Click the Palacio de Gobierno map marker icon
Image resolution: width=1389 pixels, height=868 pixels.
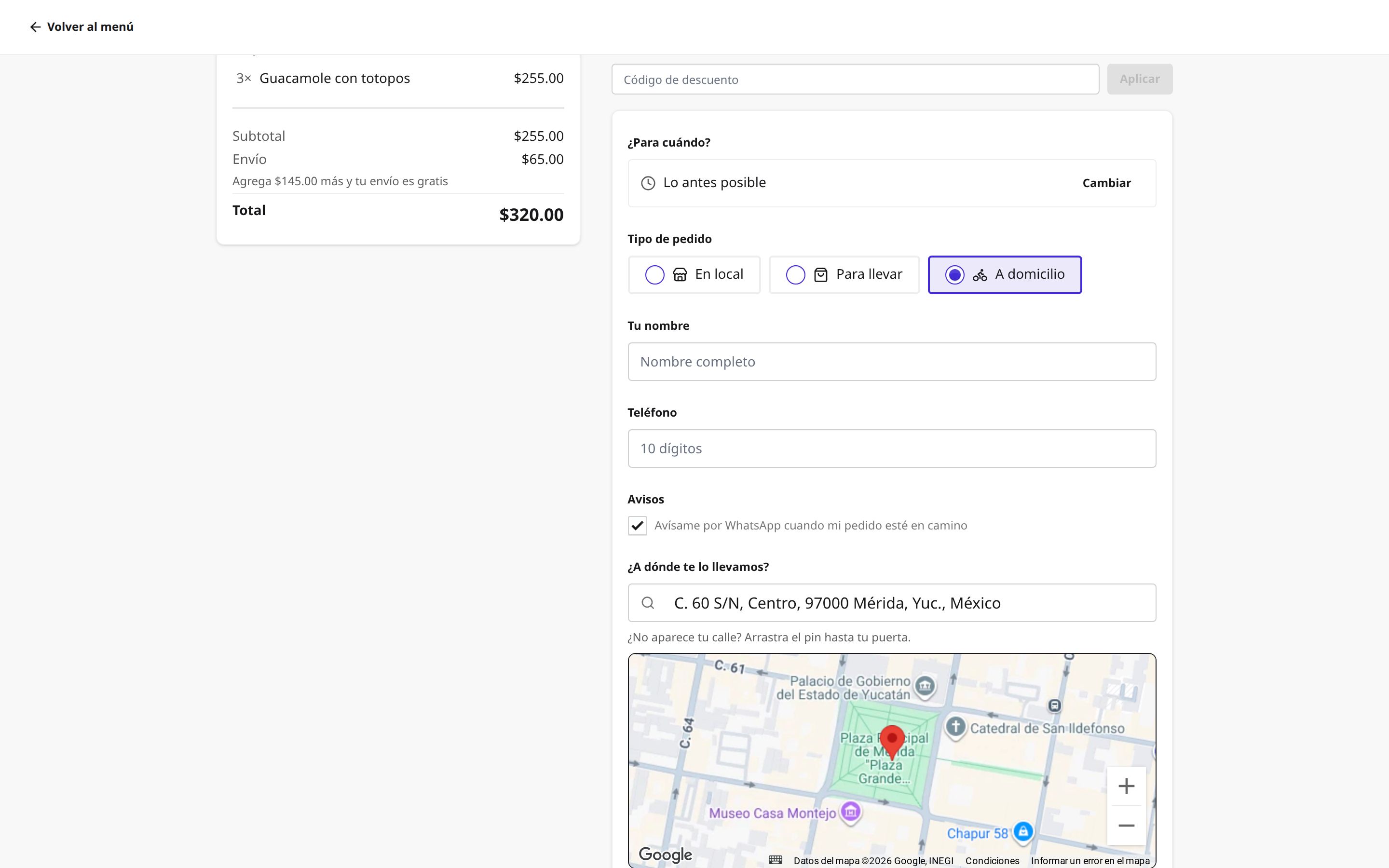click(x=925, y=686)
